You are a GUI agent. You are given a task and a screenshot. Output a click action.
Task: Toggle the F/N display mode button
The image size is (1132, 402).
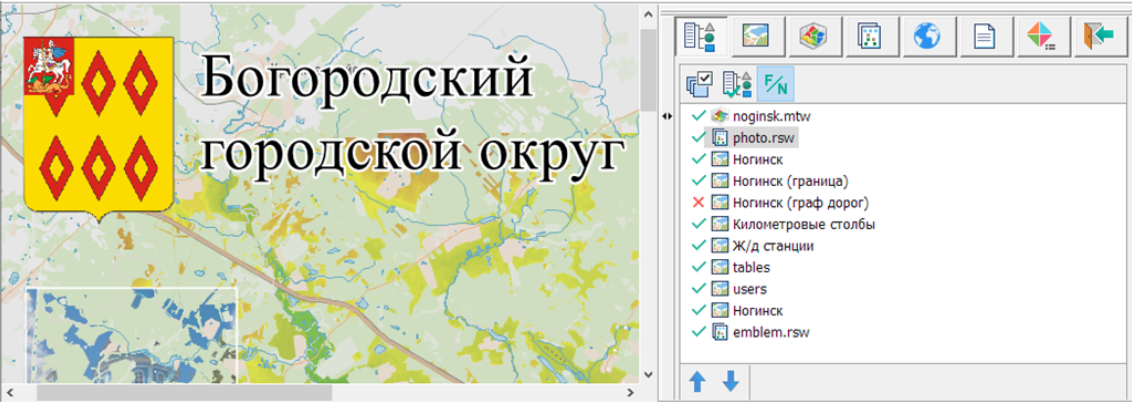click(774, 84)
